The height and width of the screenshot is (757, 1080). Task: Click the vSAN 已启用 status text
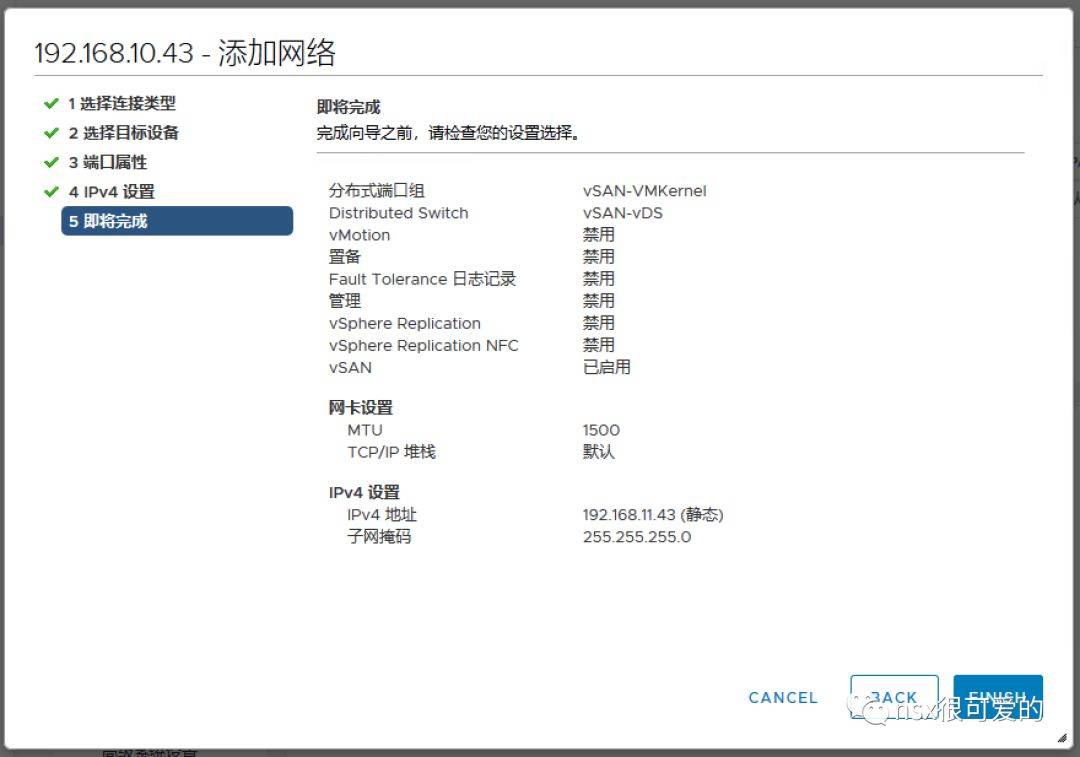tap(606, 367)
